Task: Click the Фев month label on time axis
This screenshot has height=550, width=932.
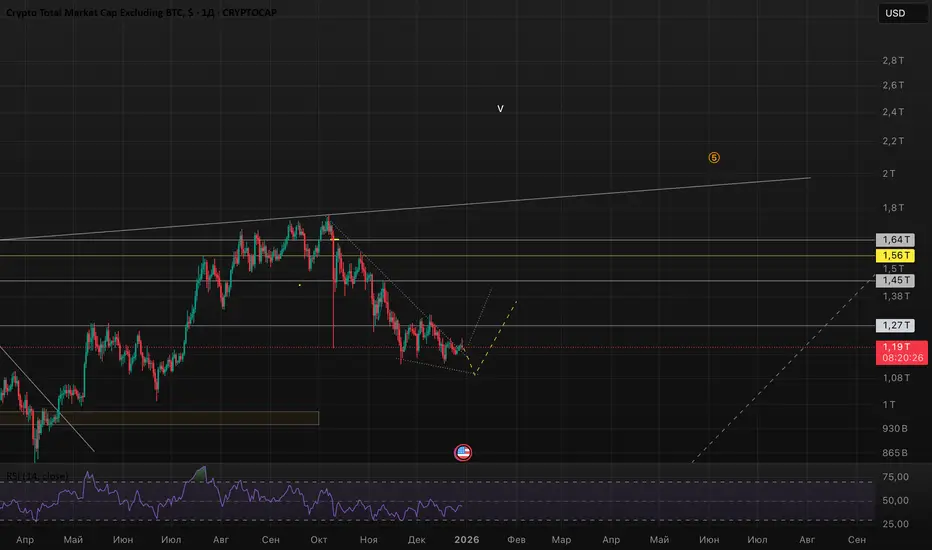Action: tap(516, 540)
